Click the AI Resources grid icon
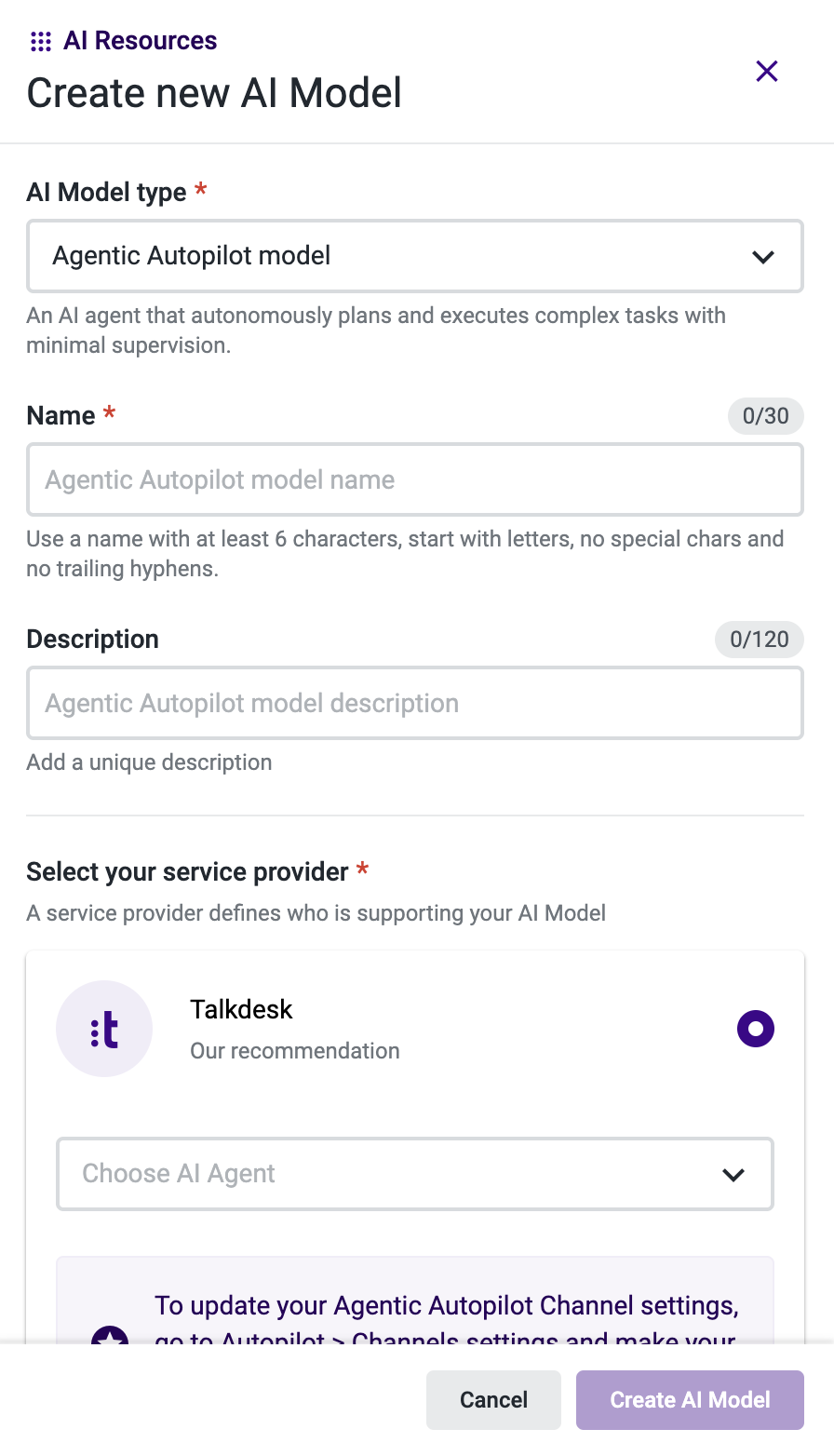Viewport: 834px width, 1456px height. (x=41, y=40)
